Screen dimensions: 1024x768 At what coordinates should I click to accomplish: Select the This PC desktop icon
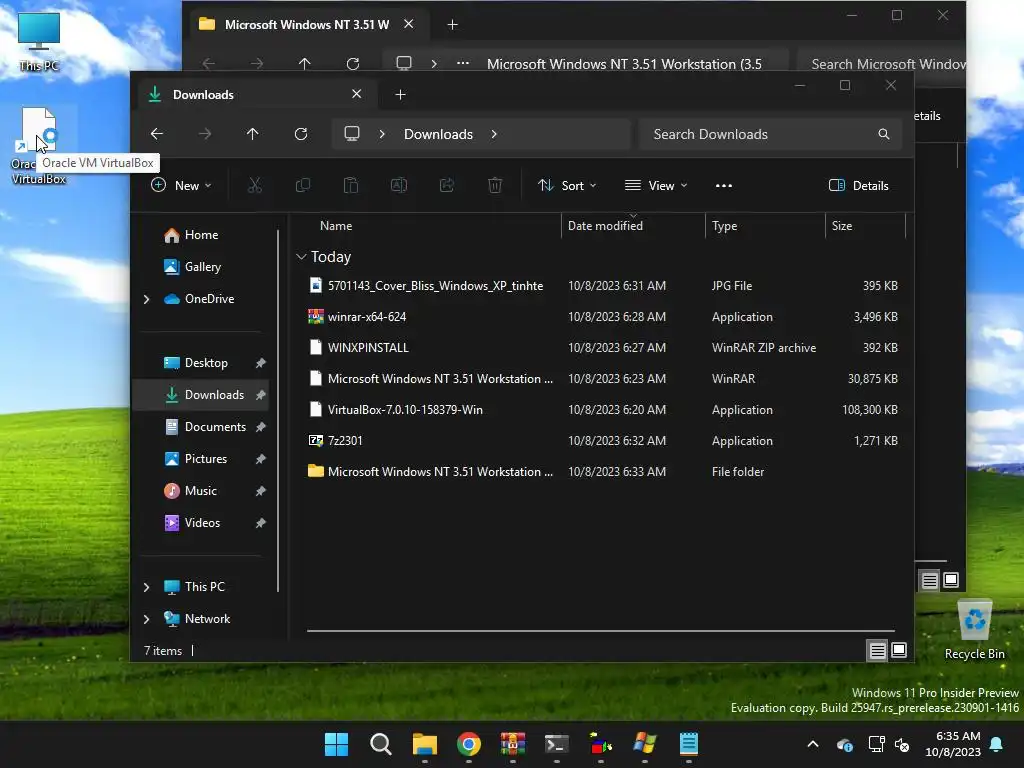click(x=39, y=41)
